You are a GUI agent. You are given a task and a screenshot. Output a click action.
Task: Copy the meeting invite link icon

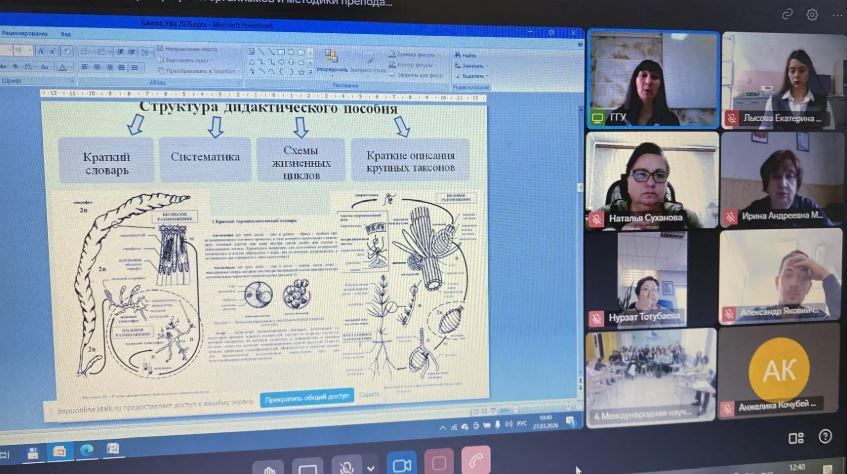[787, 14]
